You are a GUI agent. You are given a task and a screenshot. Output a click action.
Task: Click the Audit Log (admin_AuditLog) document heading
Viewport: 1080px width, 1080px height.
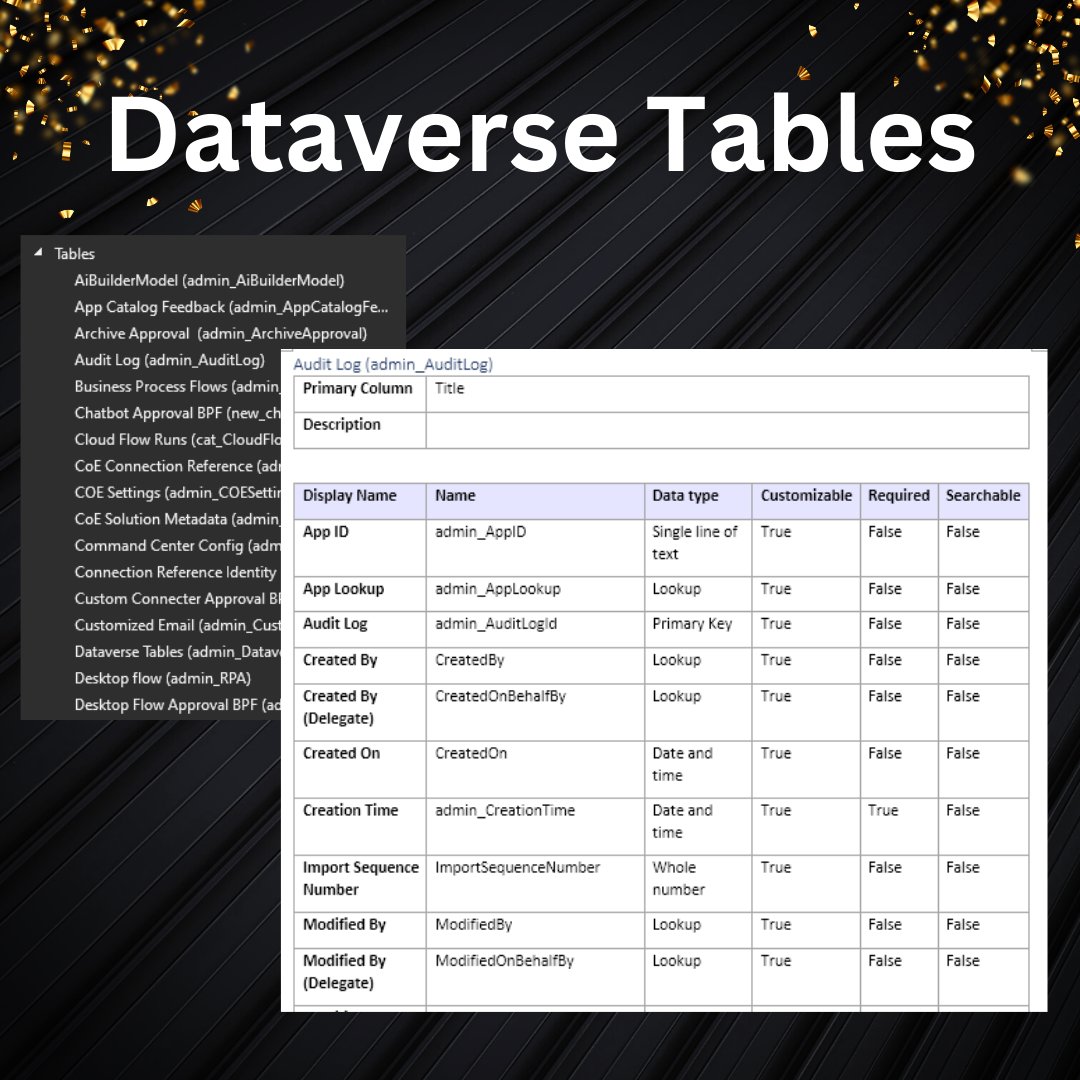pos(393,364)
